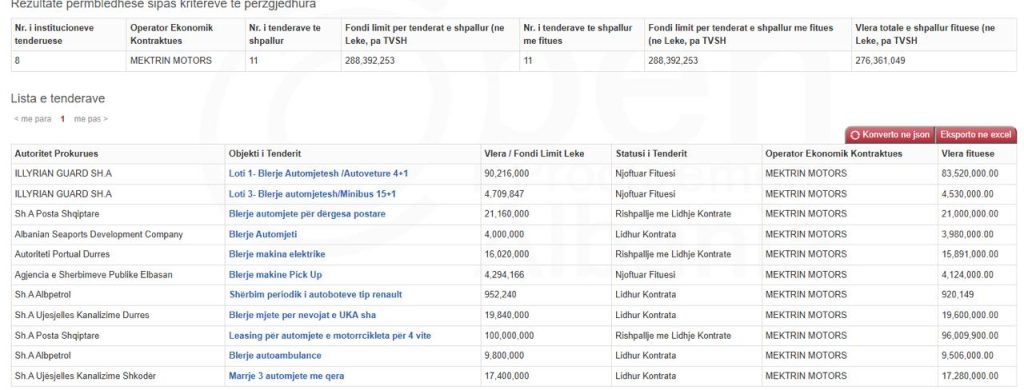1024x390 pixels.
Task: Open the 'Blerje makine Pick Up' tender
Action: [275, 275]
